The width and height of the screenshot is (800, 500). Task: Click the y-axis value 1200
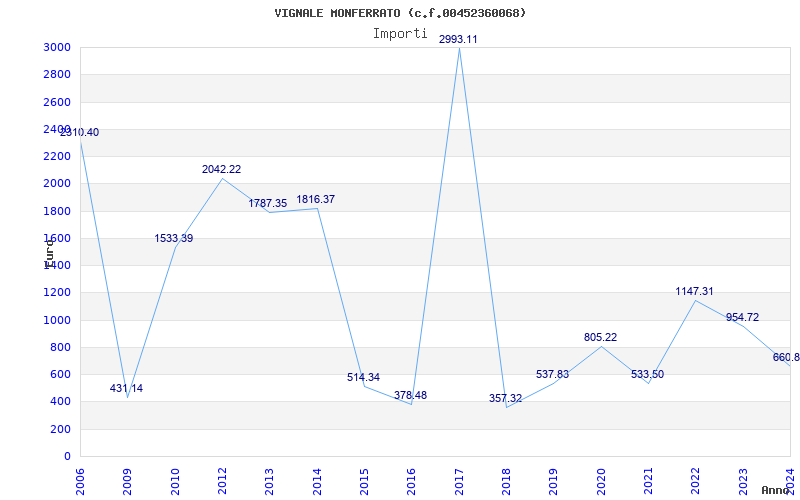coord(58,293)
